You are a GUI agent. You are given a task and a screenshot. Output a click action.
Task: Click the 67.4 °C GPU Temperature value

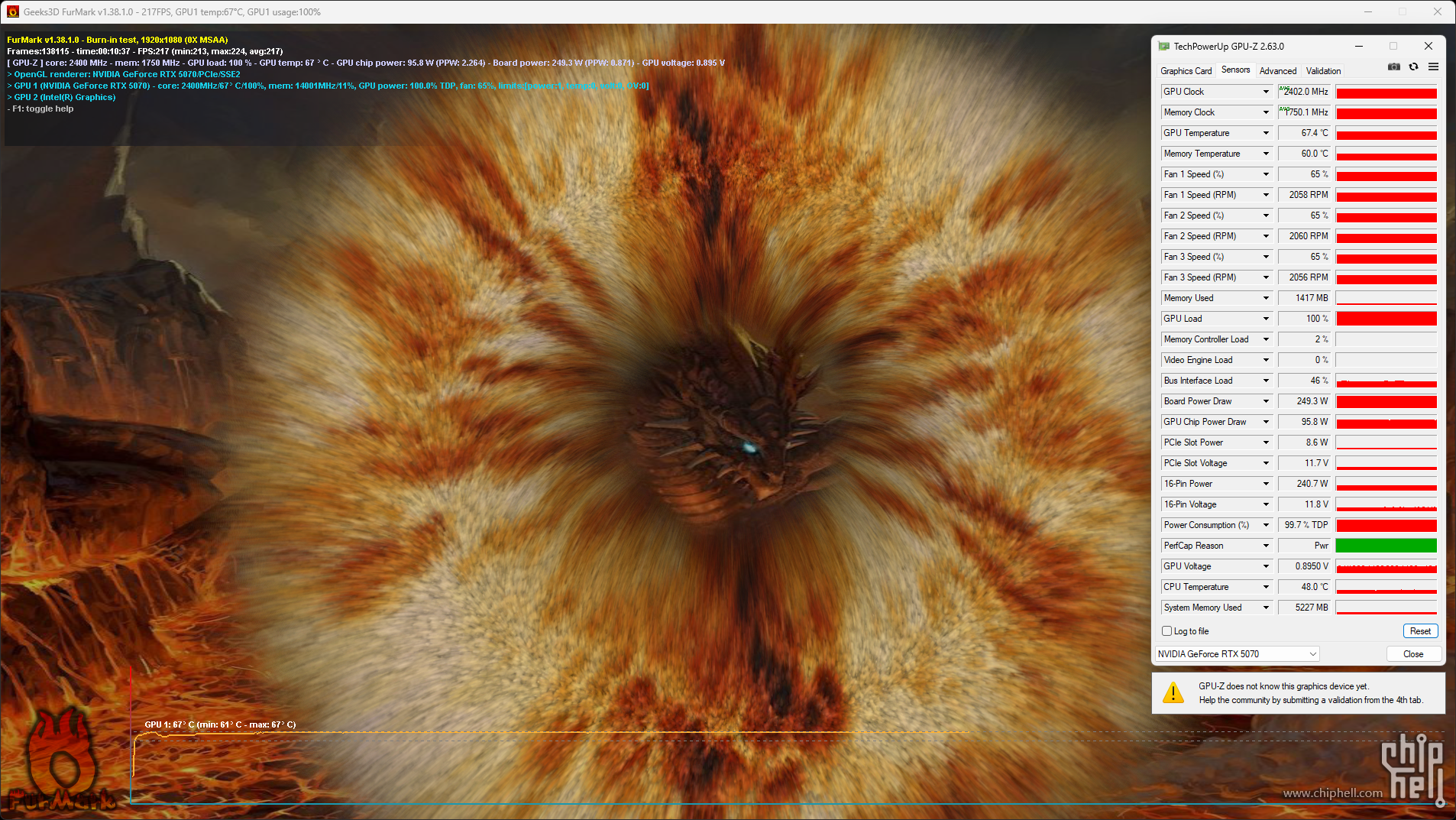(1304, 133)
